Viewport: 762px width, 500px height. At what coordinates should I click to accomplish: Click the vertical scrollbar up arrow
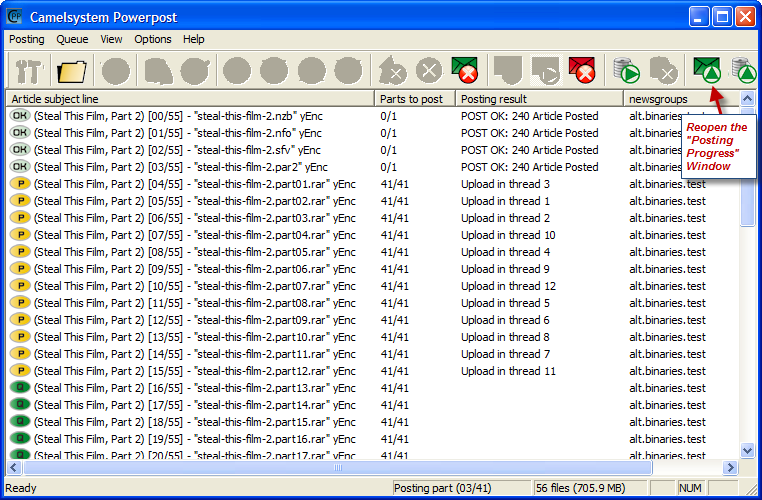(x=747, y=99)
